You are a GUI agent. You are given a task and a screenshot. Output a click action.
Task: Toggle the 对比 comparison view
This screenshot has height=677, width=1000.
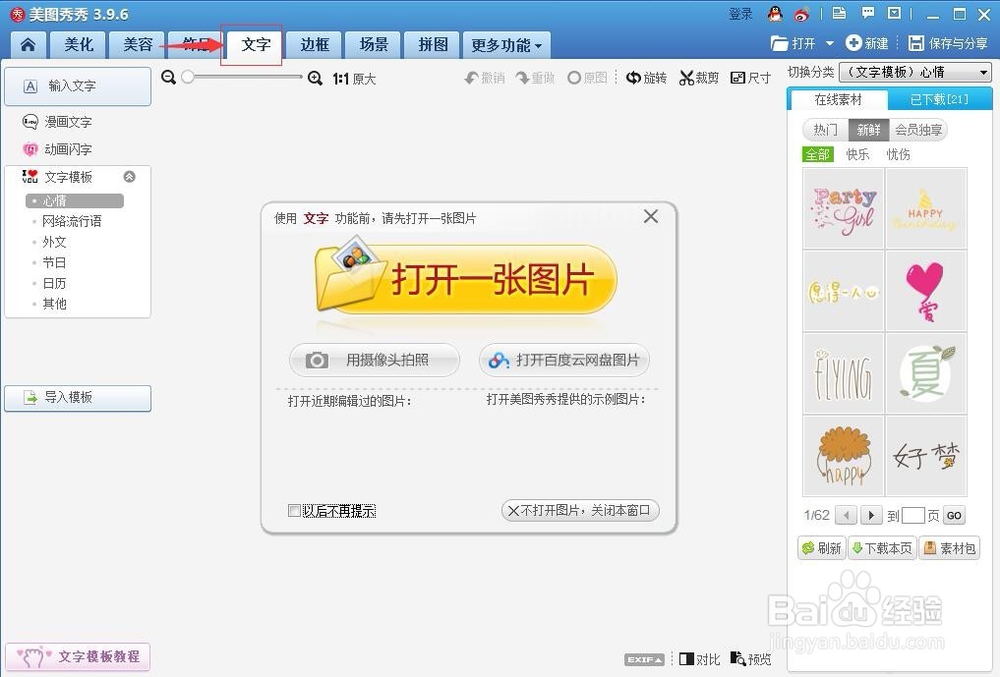coord(698,659)
